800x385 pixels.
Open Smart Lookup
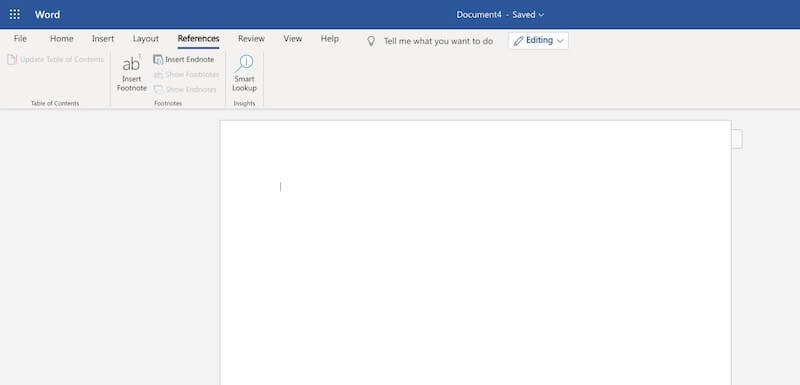[x=244, y=74]
